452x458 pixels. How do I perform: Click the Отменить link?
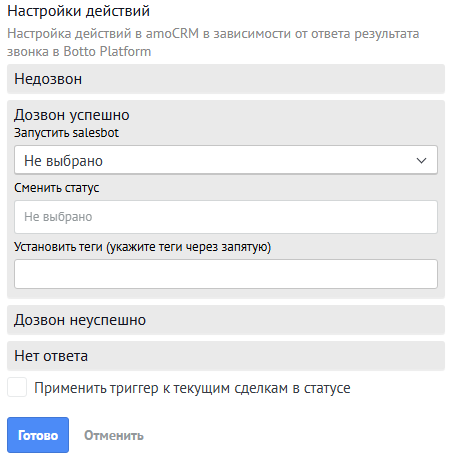114,435
